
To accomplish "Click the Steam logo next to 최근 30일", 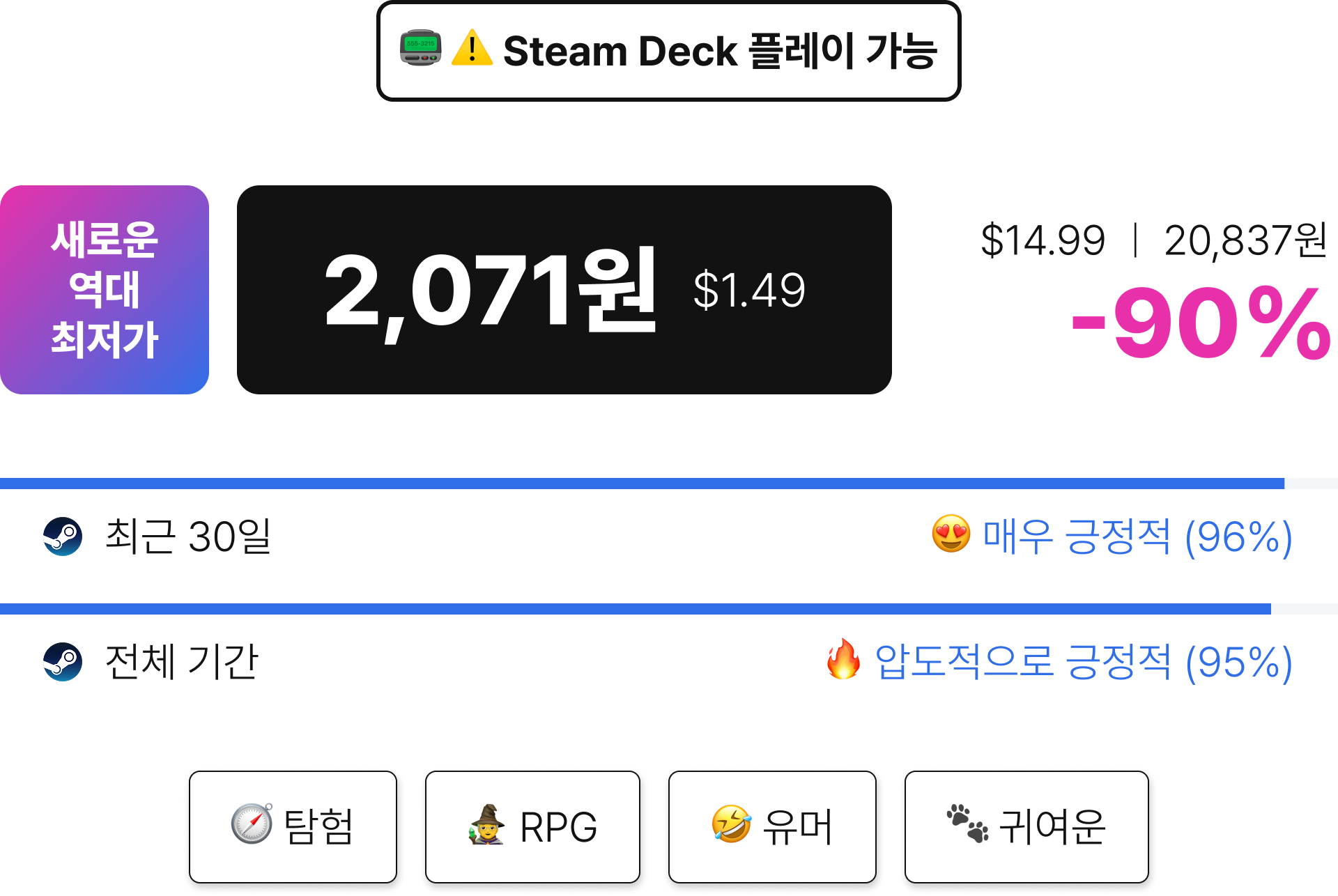I will click(x=63, y=536).
